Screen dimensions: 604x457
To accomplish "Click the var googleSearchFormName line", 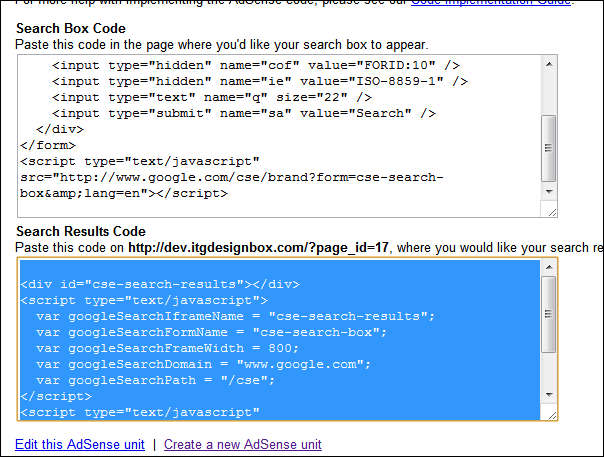I will click(211, 332).
